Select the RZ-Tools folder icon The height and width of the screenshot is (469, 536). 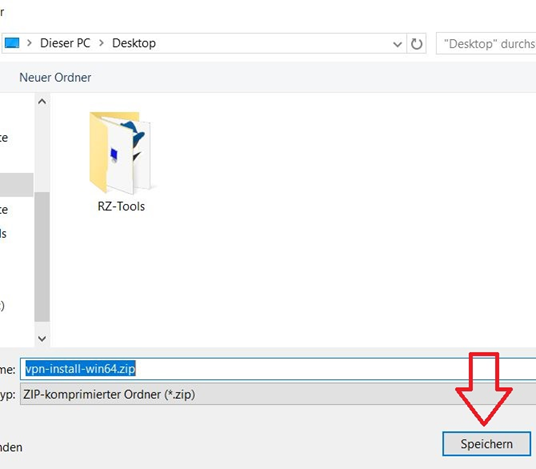[x=120, y=152]
